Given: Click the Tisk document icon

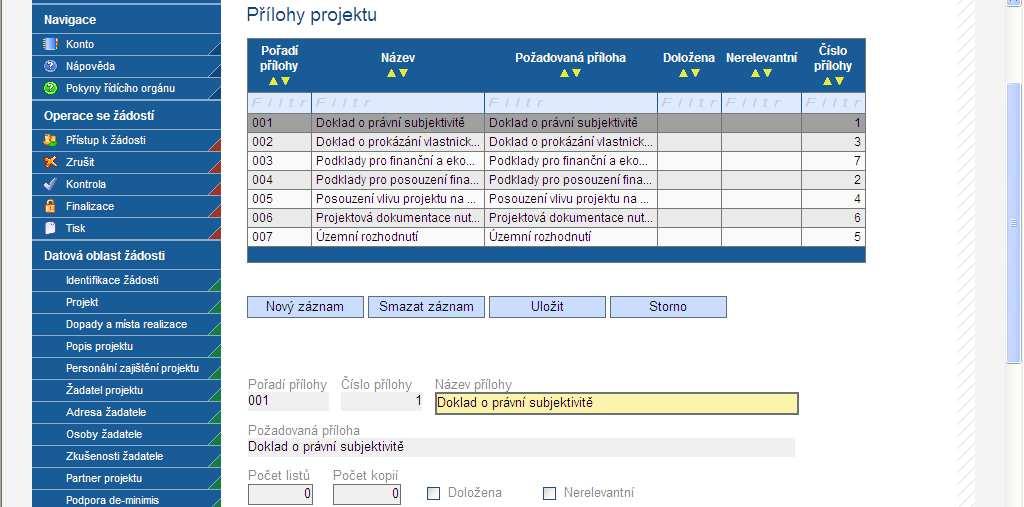Looking at the screenshot, I should (x=50, y=228).
